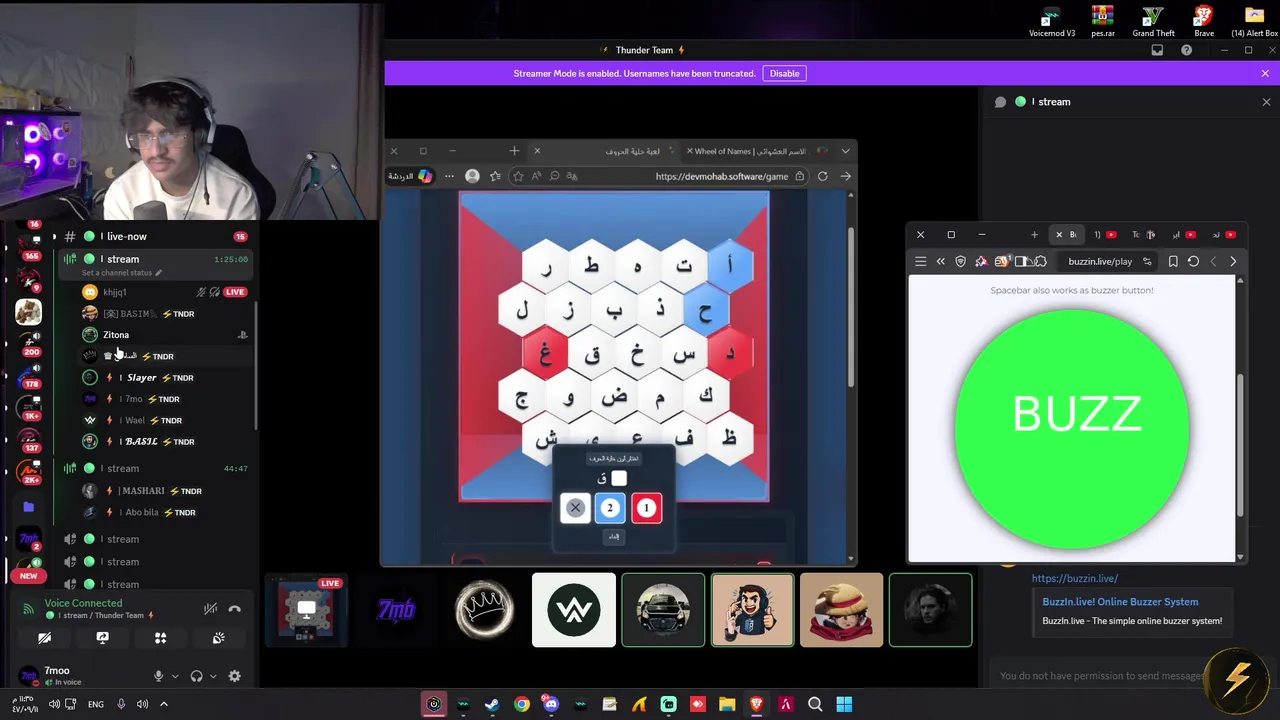
Task: Expand headphone output options arrow
Action: click(x=213, y=677)
